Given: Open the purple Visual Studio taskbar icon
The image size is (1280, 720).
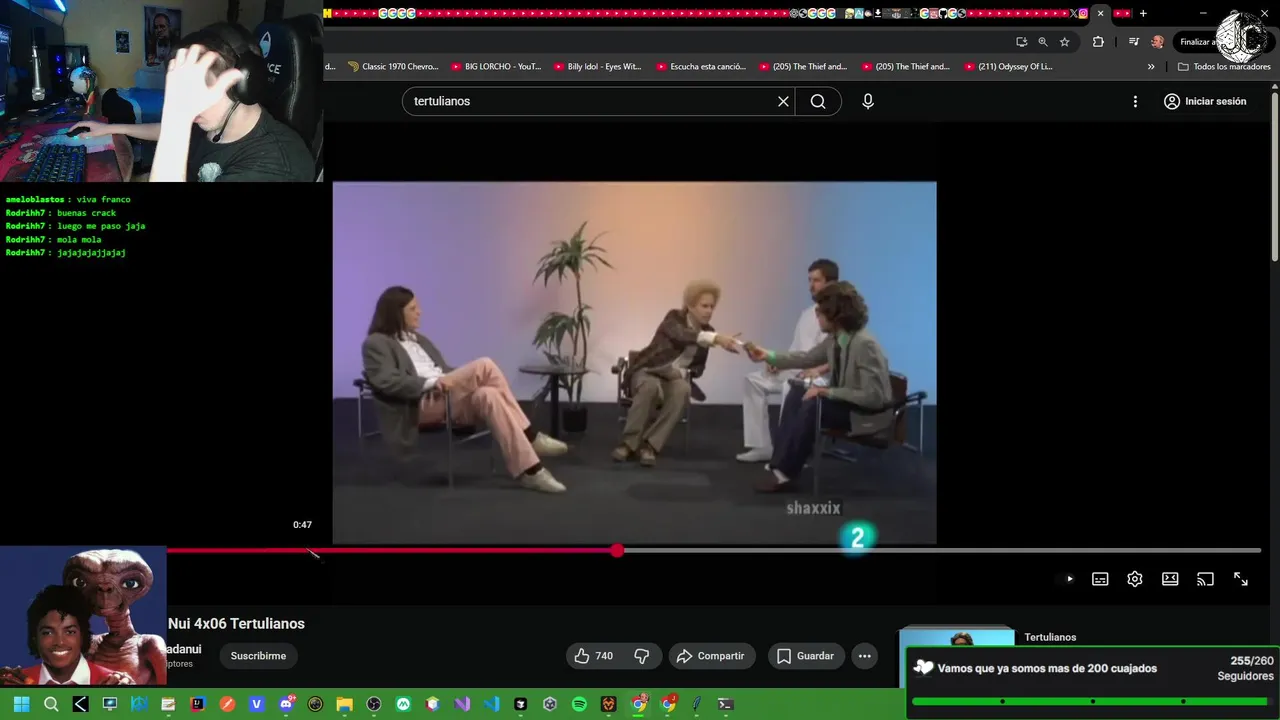Looking at the screenshot, I should coord(462,704).
